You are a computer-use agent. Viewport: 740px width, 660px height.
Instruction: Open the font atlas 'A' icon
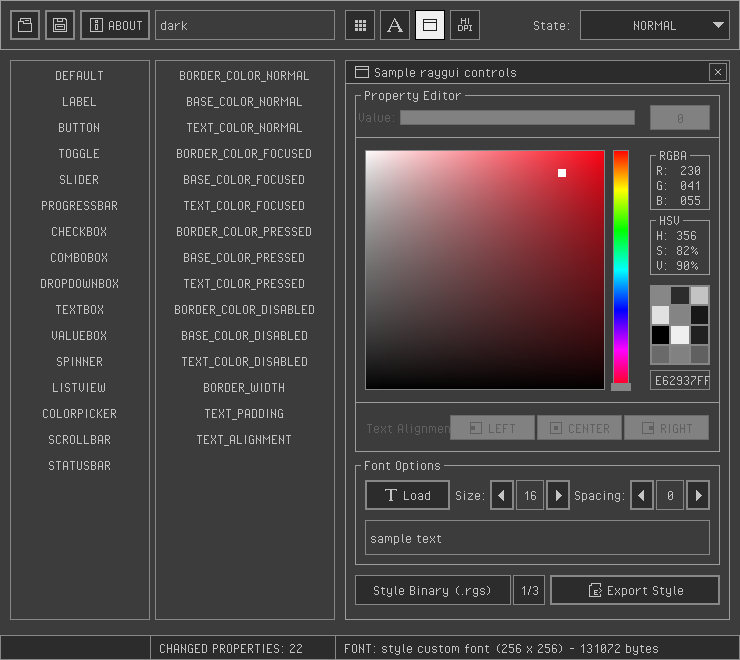(395, 25)
